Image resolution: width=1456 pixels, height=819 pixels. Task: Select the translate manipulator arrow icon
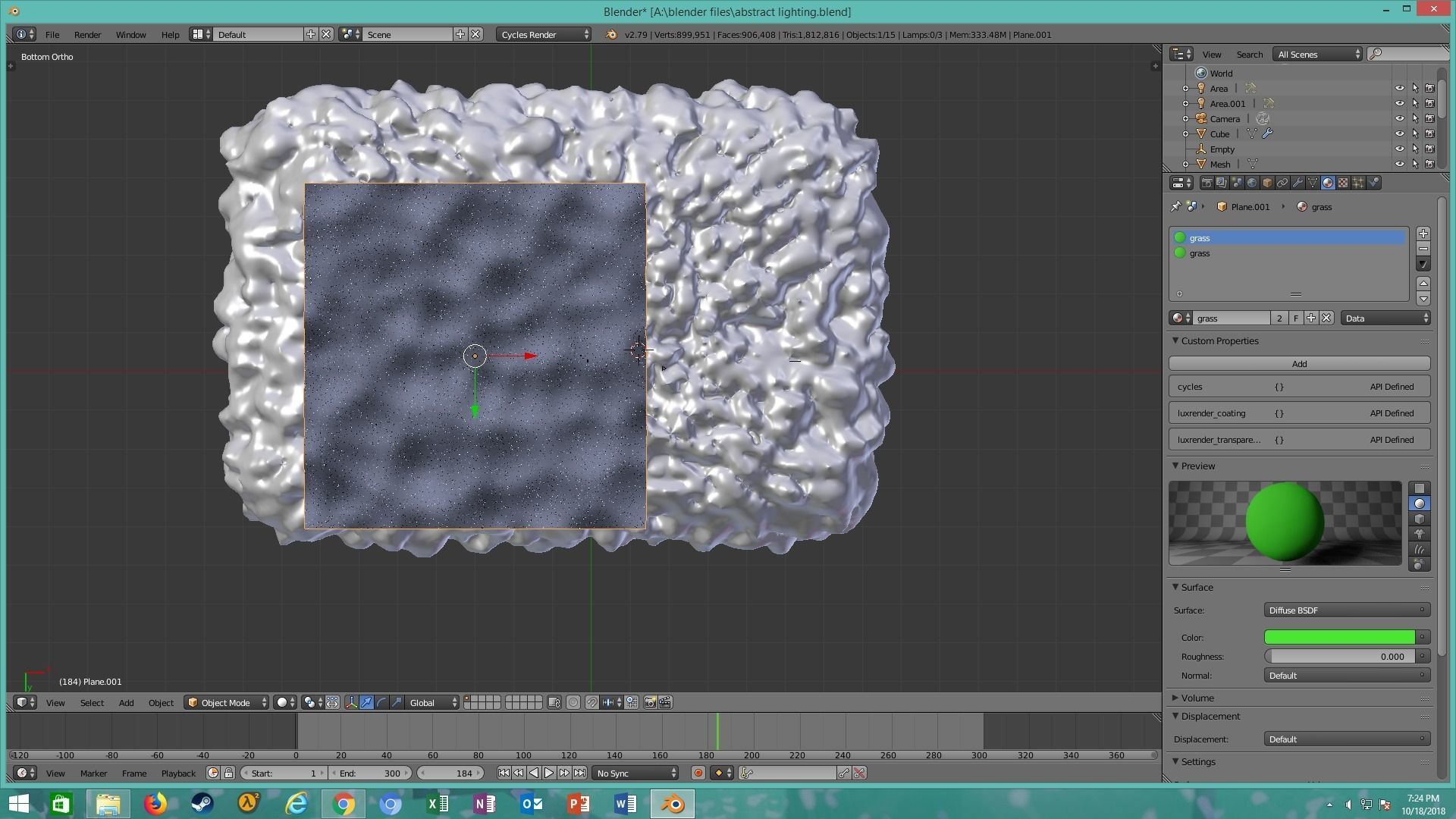[366, 703]
